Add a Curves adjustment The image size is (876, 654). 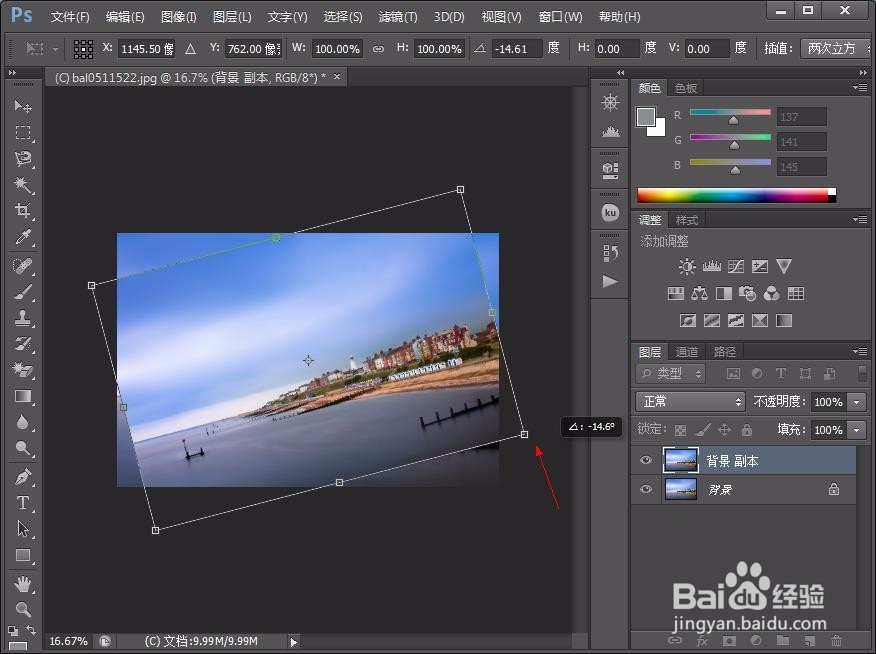tap(736, 266)
